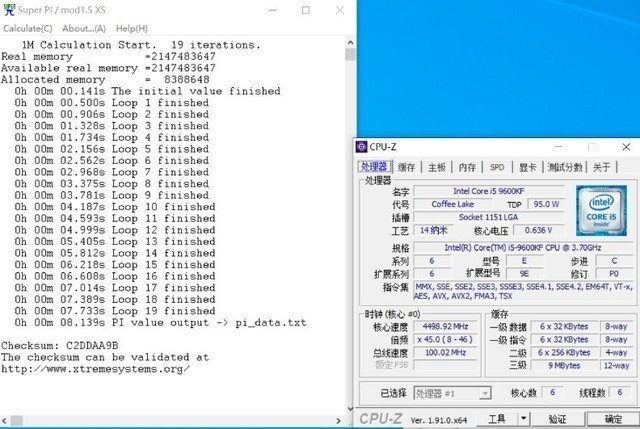Click the revision field showing P0
Image resolution: width=640 pixels, height=429 pixels.
pos(614,274)
